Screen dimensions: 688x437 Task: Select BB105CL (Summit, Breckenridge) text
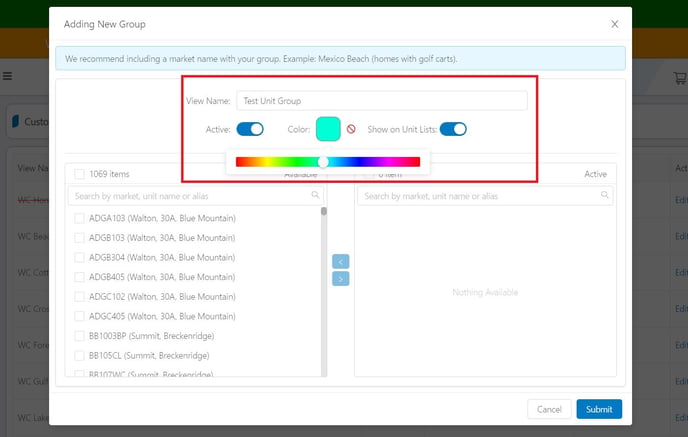(149, 355)
